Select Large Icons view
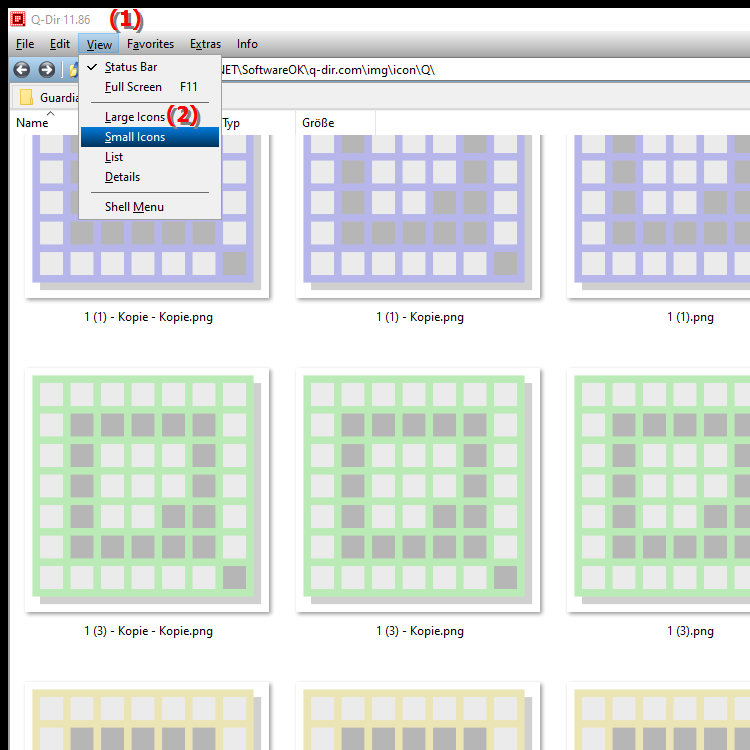Screen dimensions: 750x750 pyautogui.click(x=150, y=117)
